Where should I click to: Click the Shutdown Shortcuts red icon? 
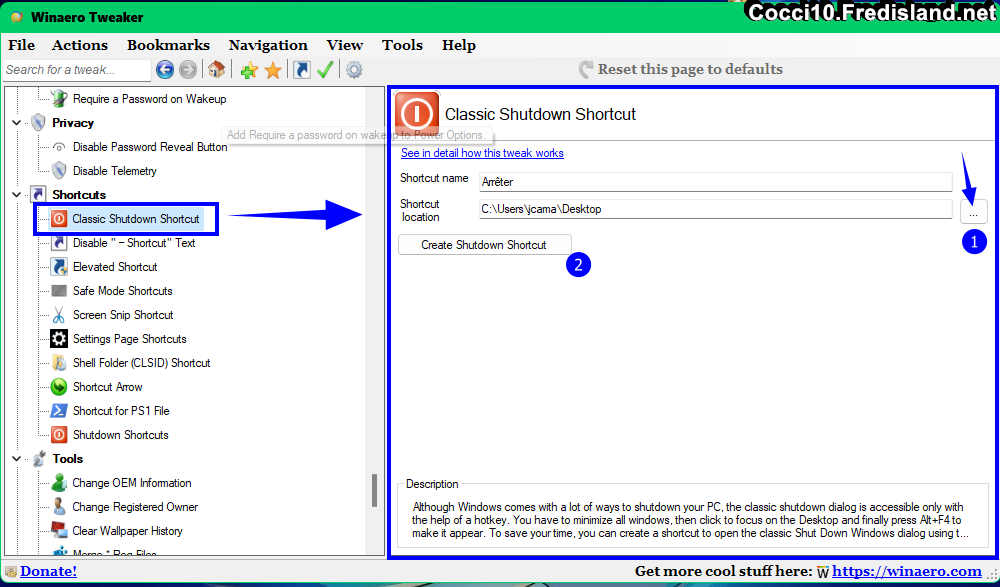pyautogui.click(x=59, y=435)
